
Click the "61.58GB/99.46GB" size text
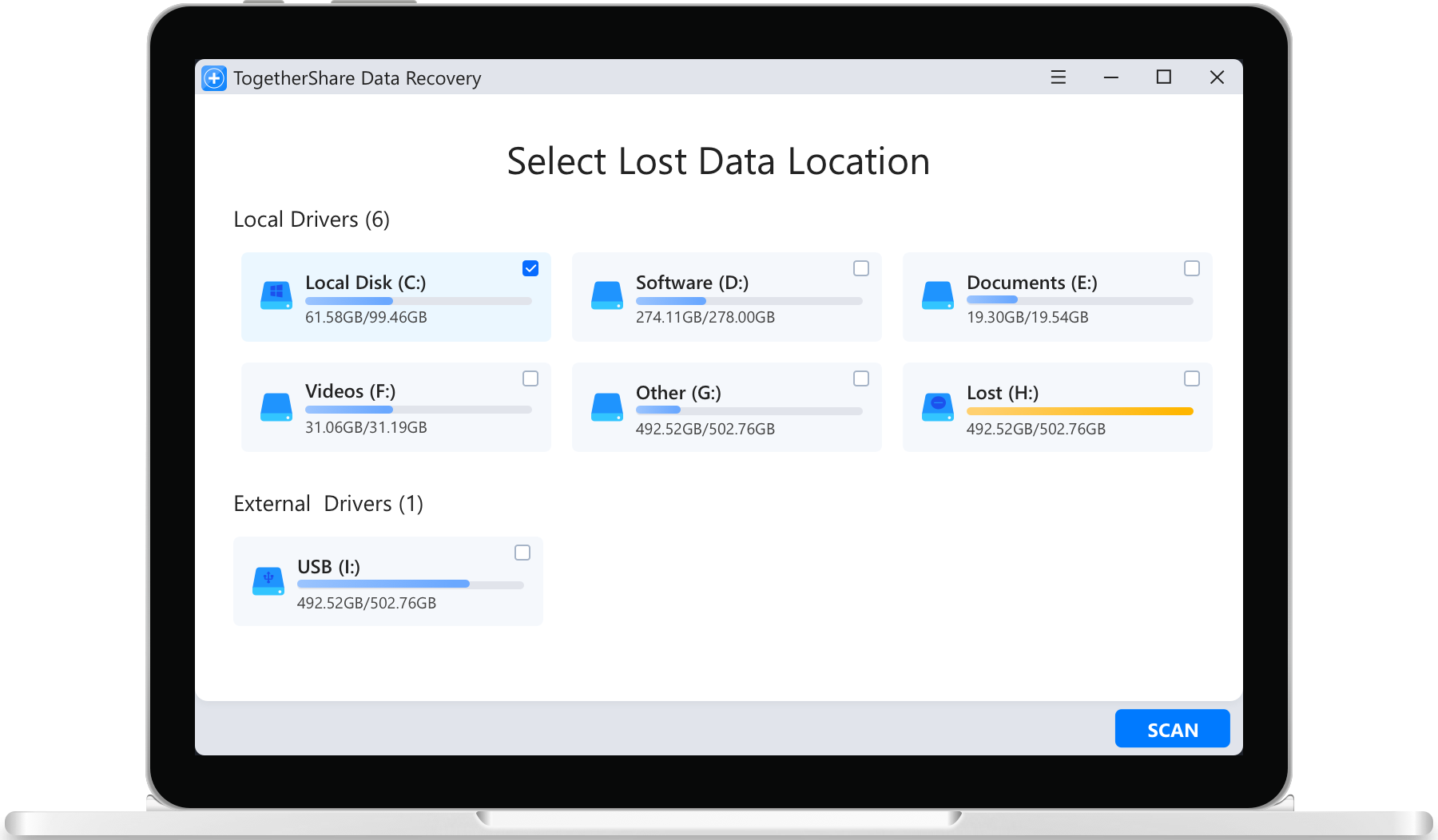[x=366, y=317]
